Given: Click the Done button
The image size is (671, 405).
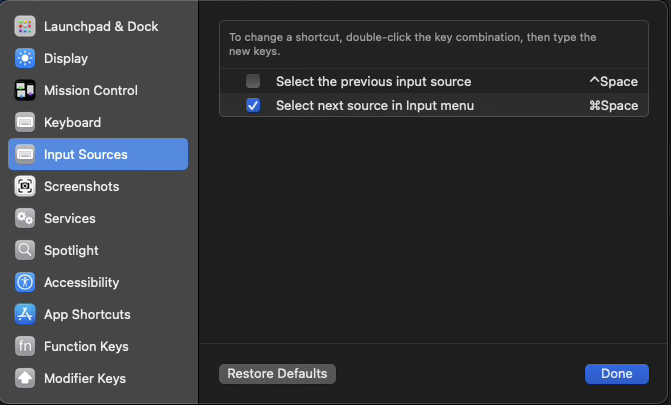Looking at the screenshot, I should click(616, 373).
